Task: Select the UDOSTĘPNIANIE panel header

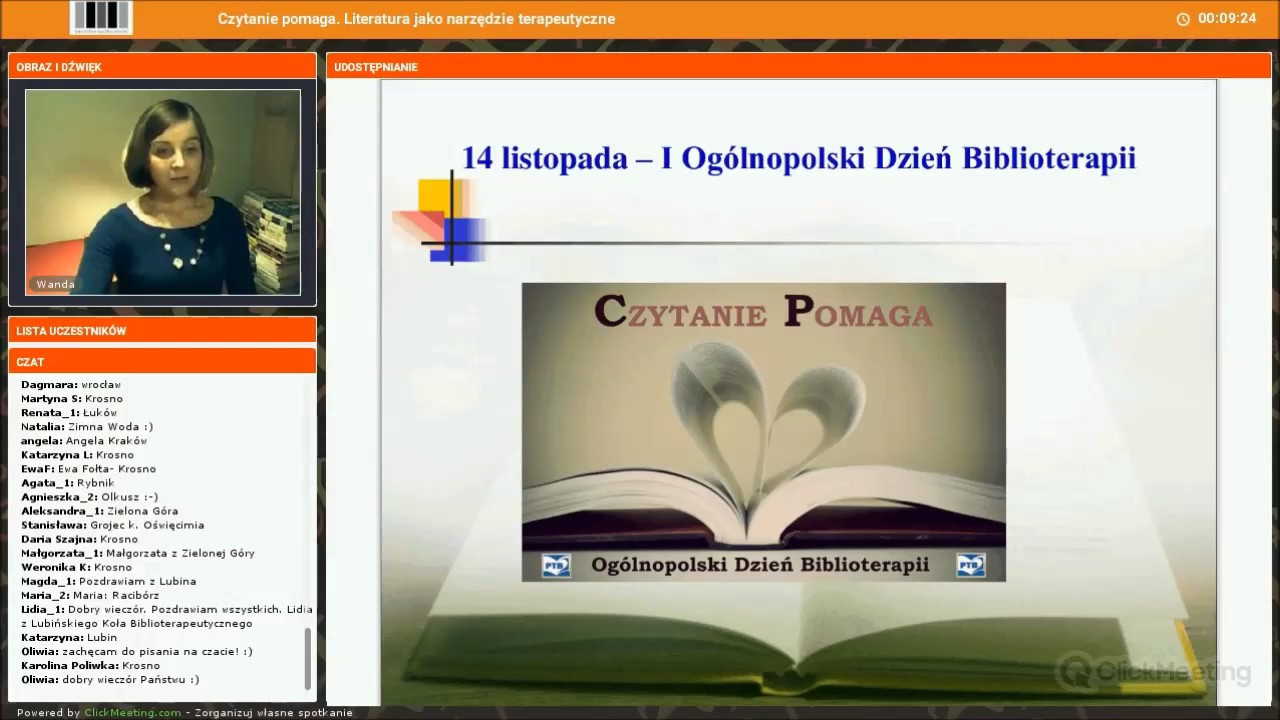Action: [798, 67]
